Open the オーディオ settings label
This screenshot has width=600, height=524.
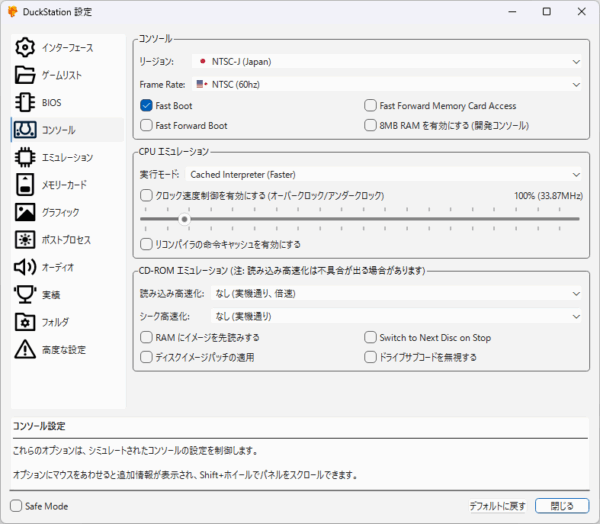click(58, 267)
